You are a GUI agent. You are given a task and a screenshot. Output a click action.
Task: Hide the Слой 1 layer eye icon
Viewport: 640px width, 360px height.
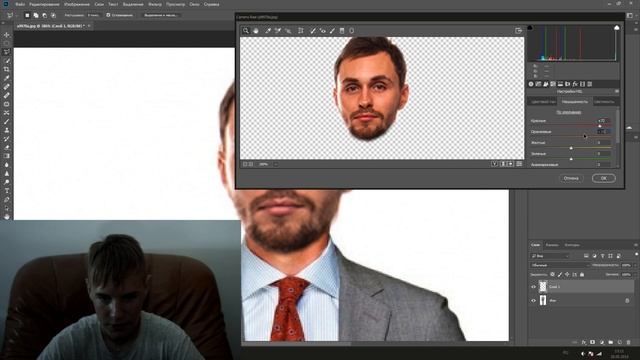click(533, 287)
